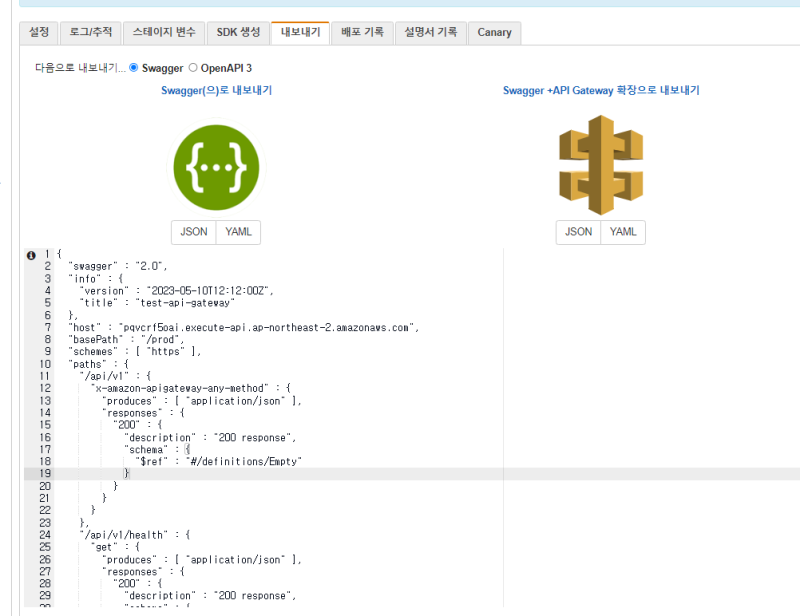Export as YAML under the Swagger logo
The width and height of the screenshot is (800, 616).
(x=238, y=232)
